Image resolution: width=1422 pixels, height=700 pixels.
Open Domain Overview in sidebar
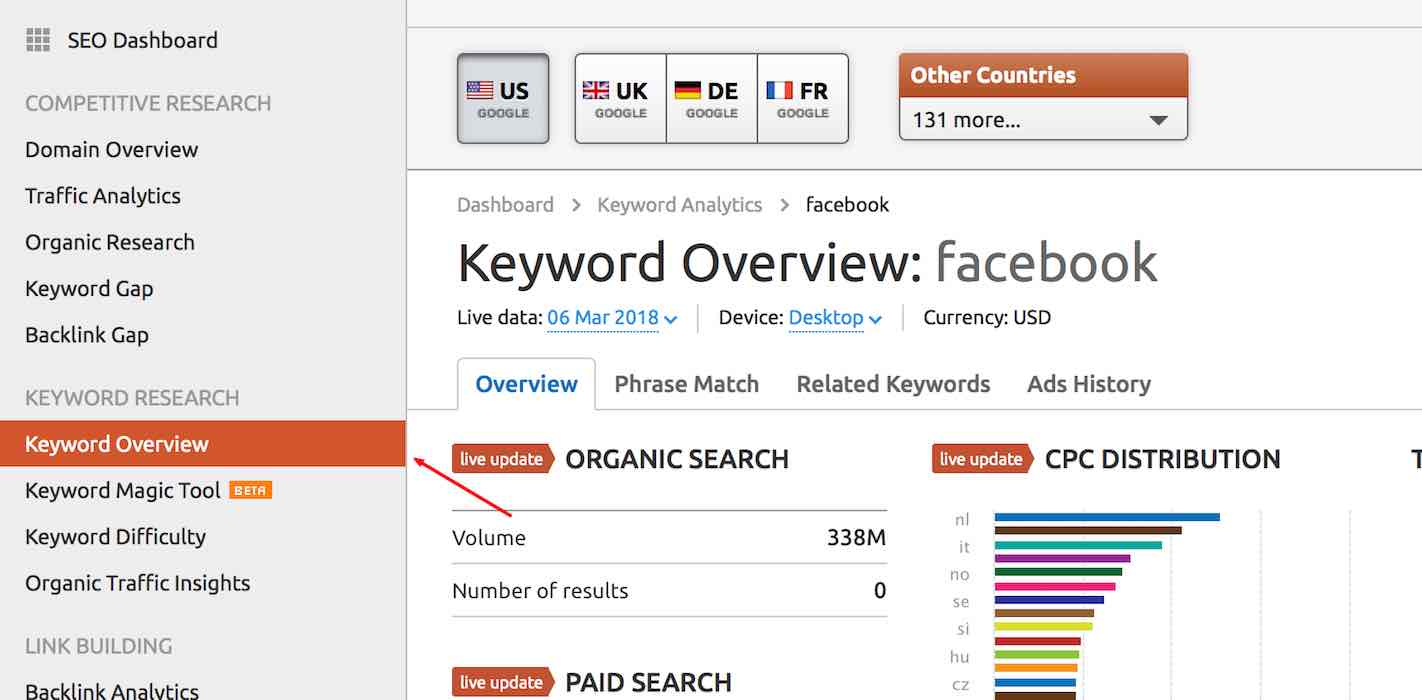[112, 150]
